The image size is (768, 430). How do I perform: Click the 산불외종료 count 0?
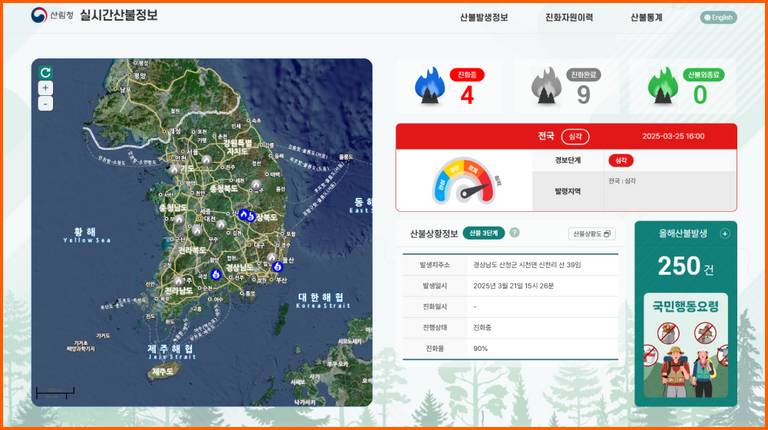tap(700, 95)
